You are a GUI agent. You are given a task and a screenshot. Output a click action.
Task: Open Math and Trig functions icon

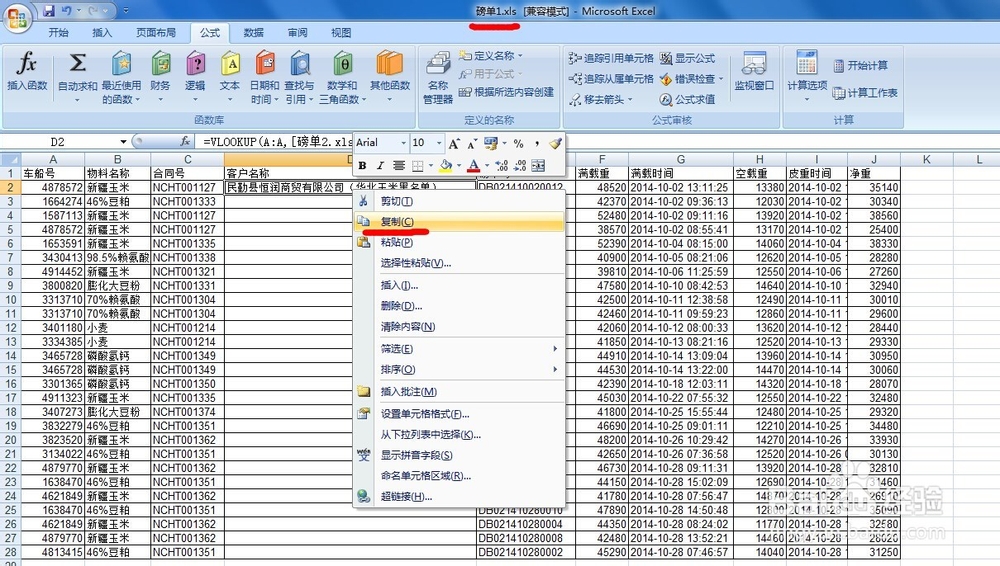(x=342, y=64)
